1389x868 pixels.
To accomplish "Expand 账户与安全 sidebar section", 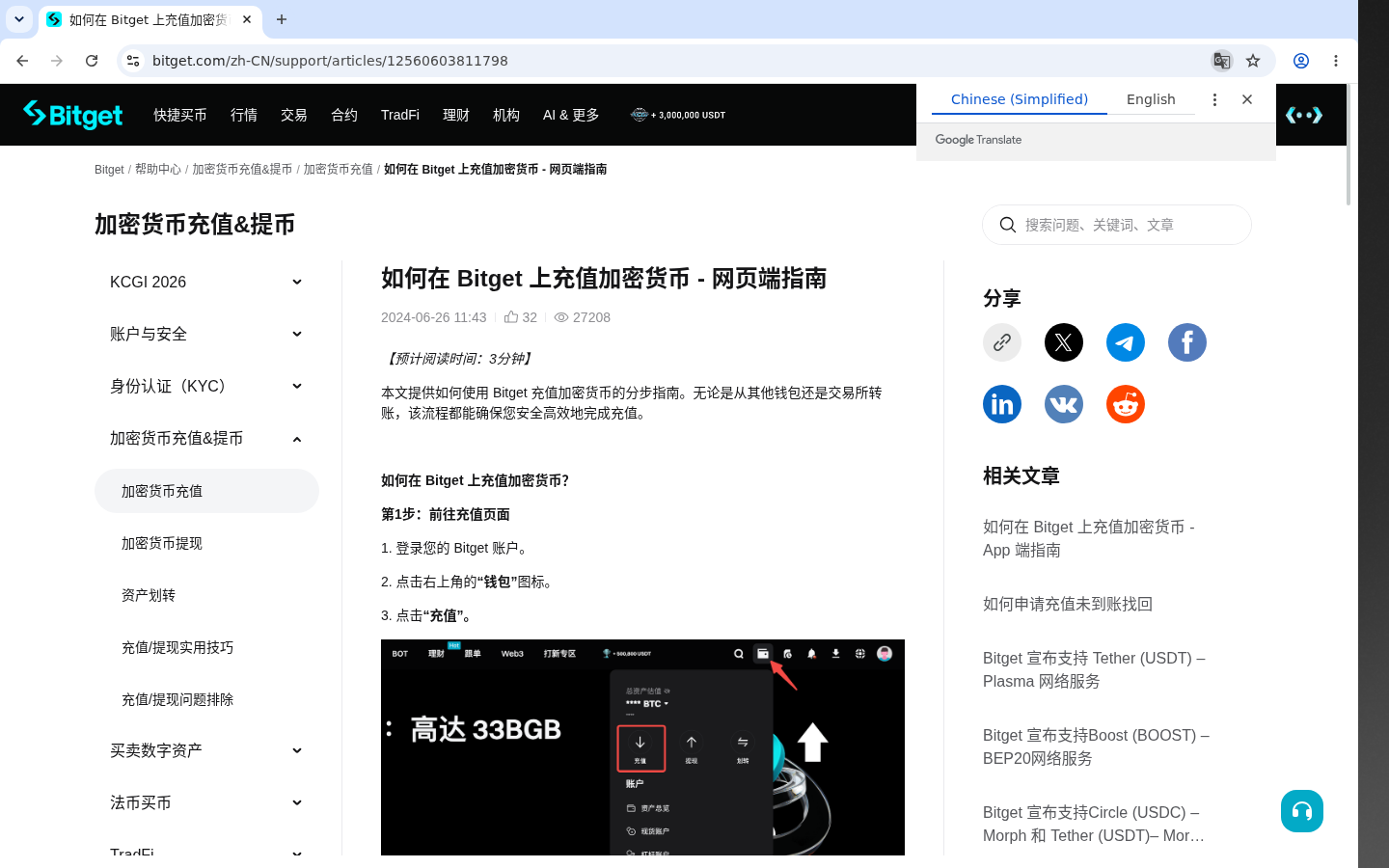I will click(x=206, y=334).
